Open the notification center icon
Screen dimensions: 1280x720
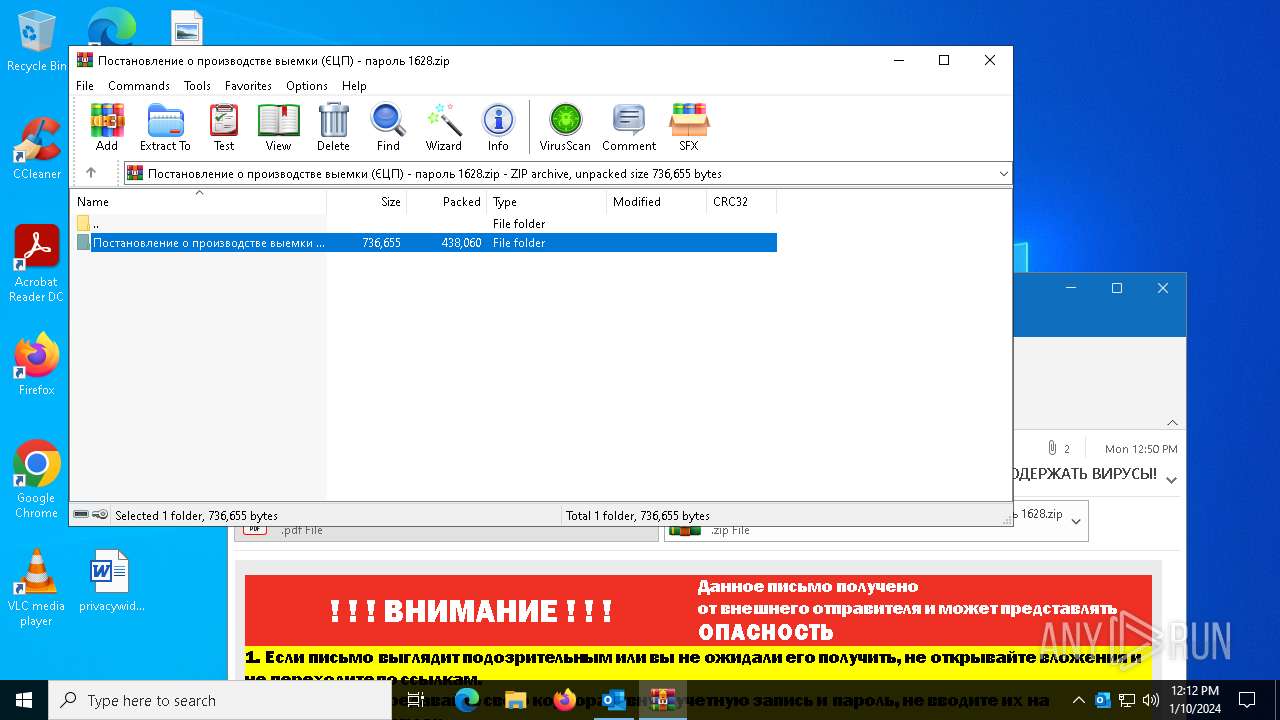[x=1247, y=700]
